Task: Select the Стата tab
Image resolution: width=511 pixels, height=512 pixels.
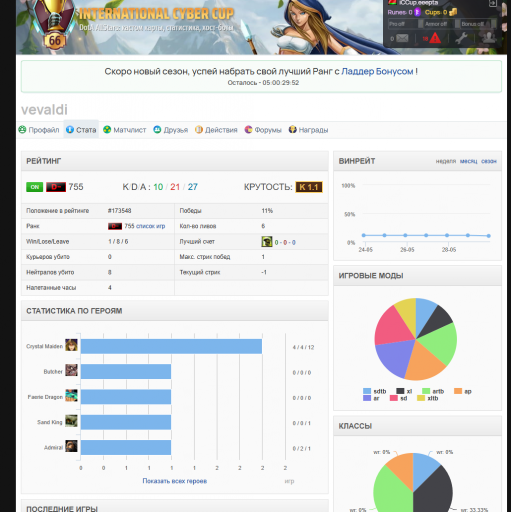Action: pyautogui.click(x=81, y=130)
